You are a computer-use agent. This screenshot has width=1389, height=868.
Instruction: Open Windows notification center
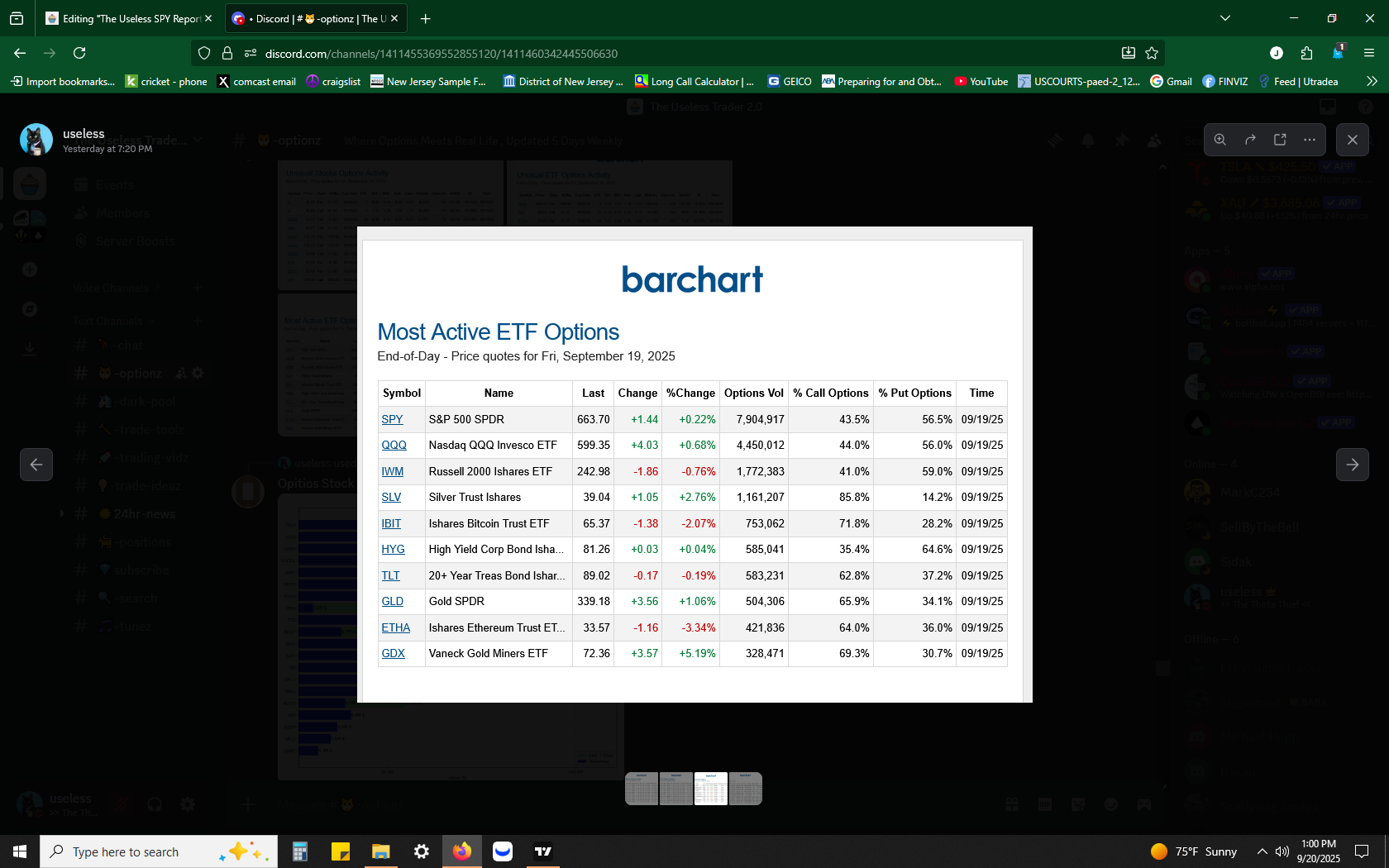coord(1362,851)
